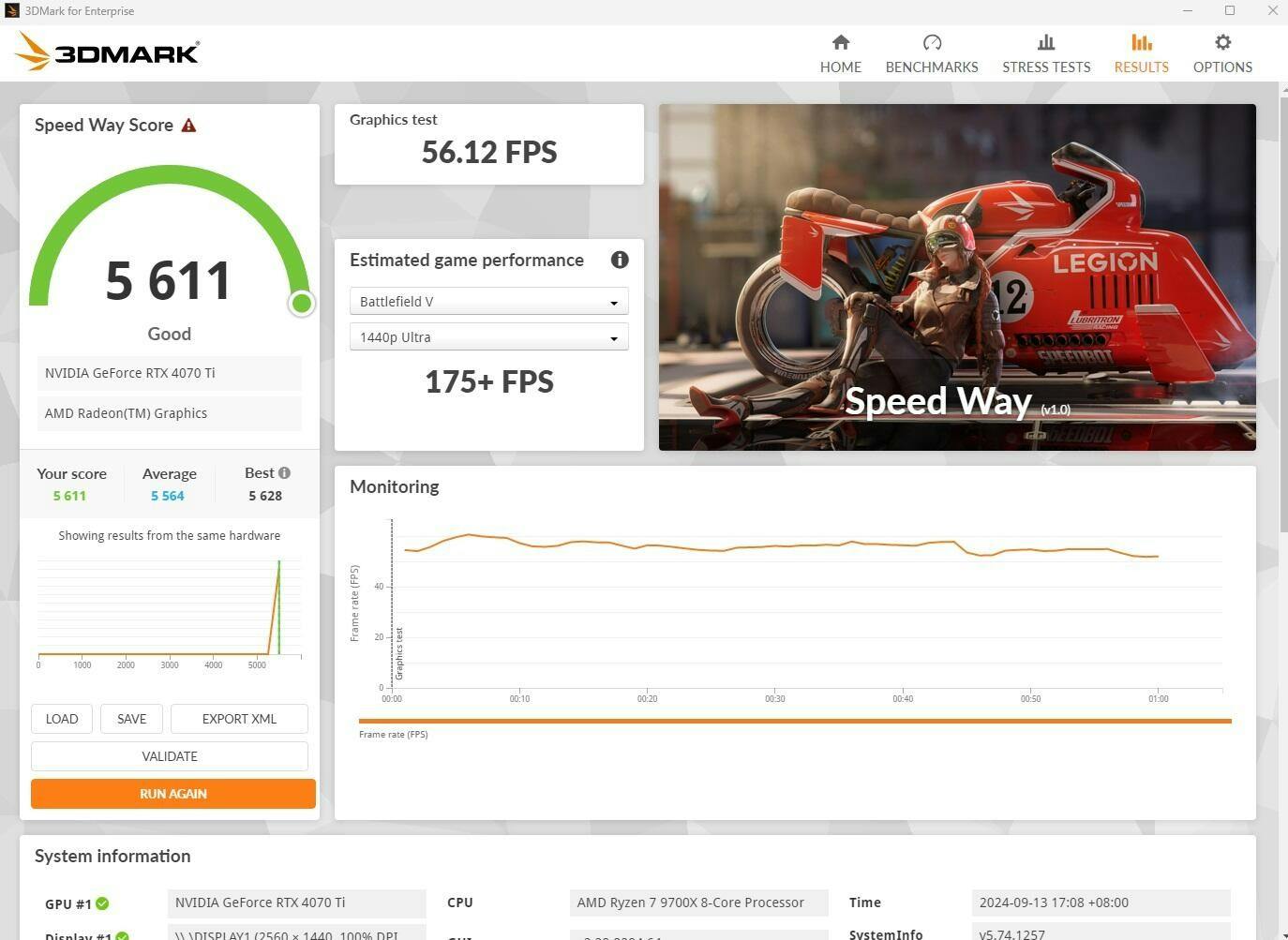Switch to STRESS TESTS tab label
Screen dimensions: 1288x940
[1046, 67]
